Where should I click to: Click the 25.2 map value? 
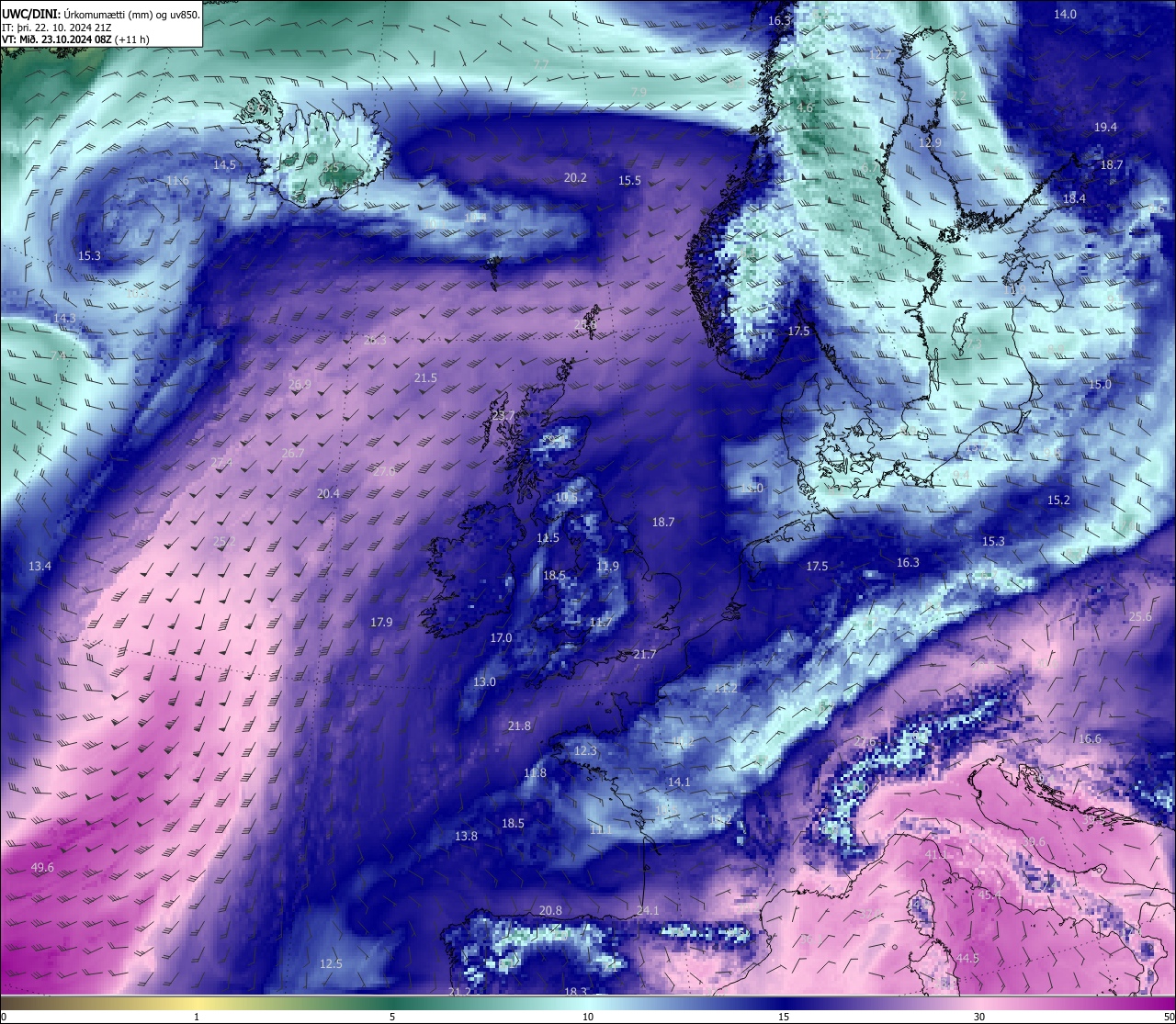point(224,541)
